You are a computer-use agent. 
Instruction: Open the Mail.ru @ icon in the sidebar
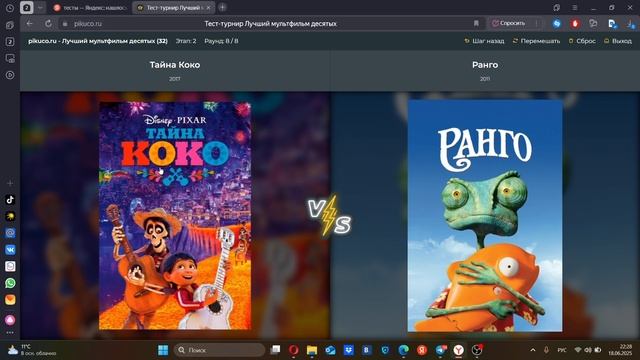click(10, 233)
